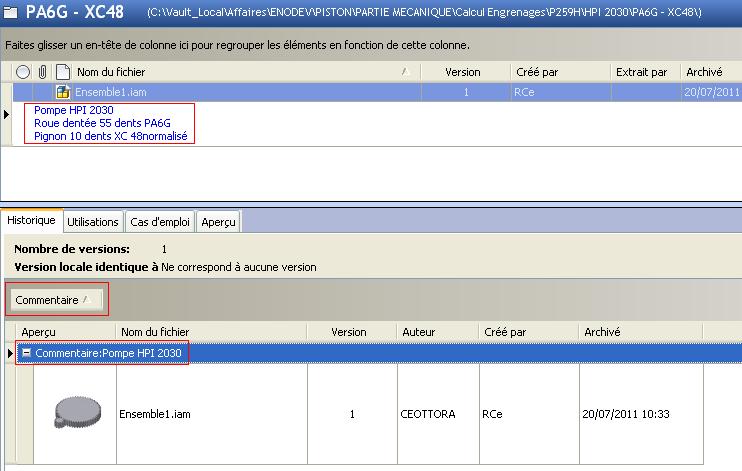Sort history grid by Nom du fichier

tap(212, 332)
